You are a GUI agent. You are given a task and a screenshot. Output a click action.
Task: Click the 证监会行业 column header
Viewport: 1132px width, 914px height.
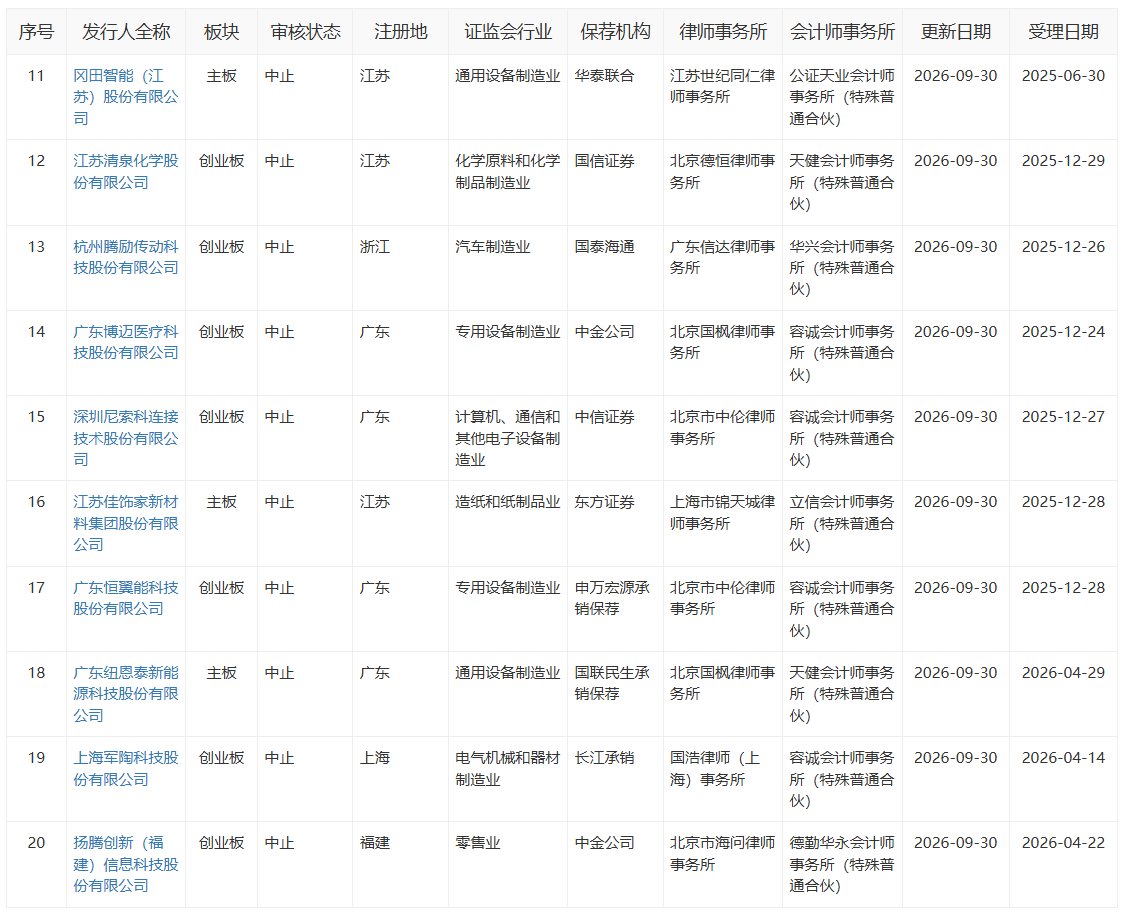pyautogui.click(x=508, y=32)
